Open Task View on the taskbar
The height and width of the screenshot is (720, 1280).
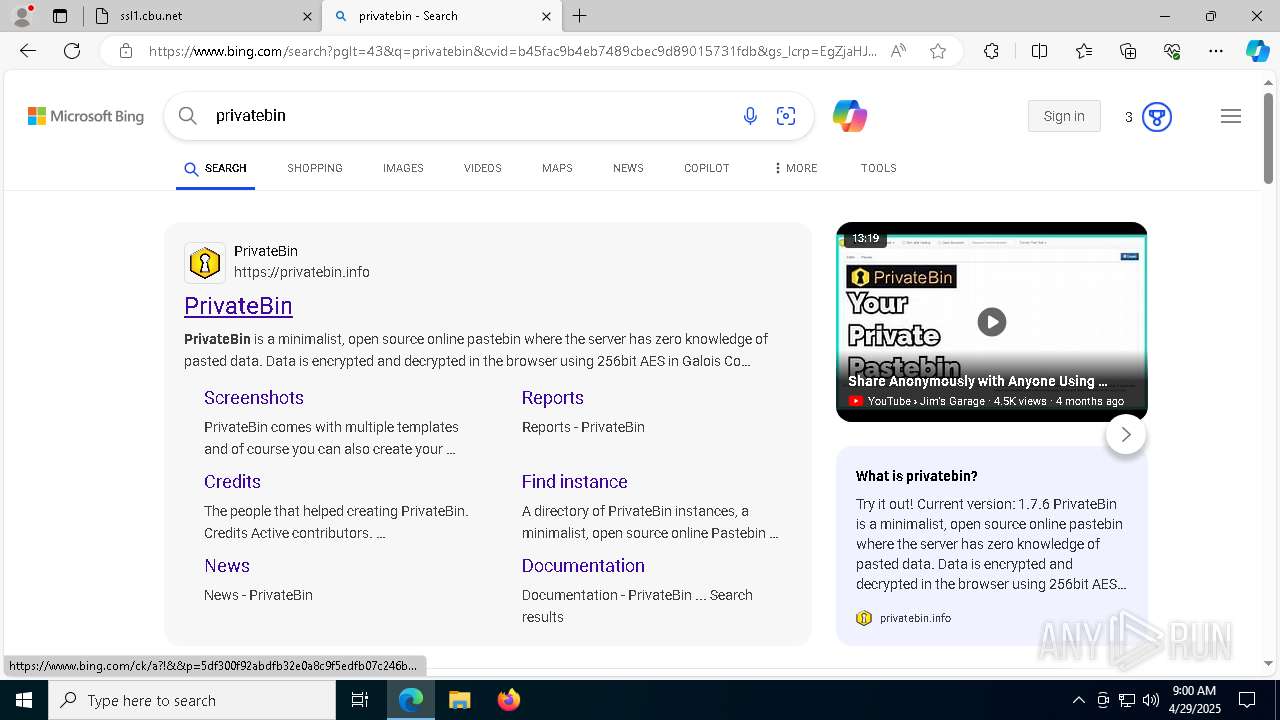tap(360, 700)
